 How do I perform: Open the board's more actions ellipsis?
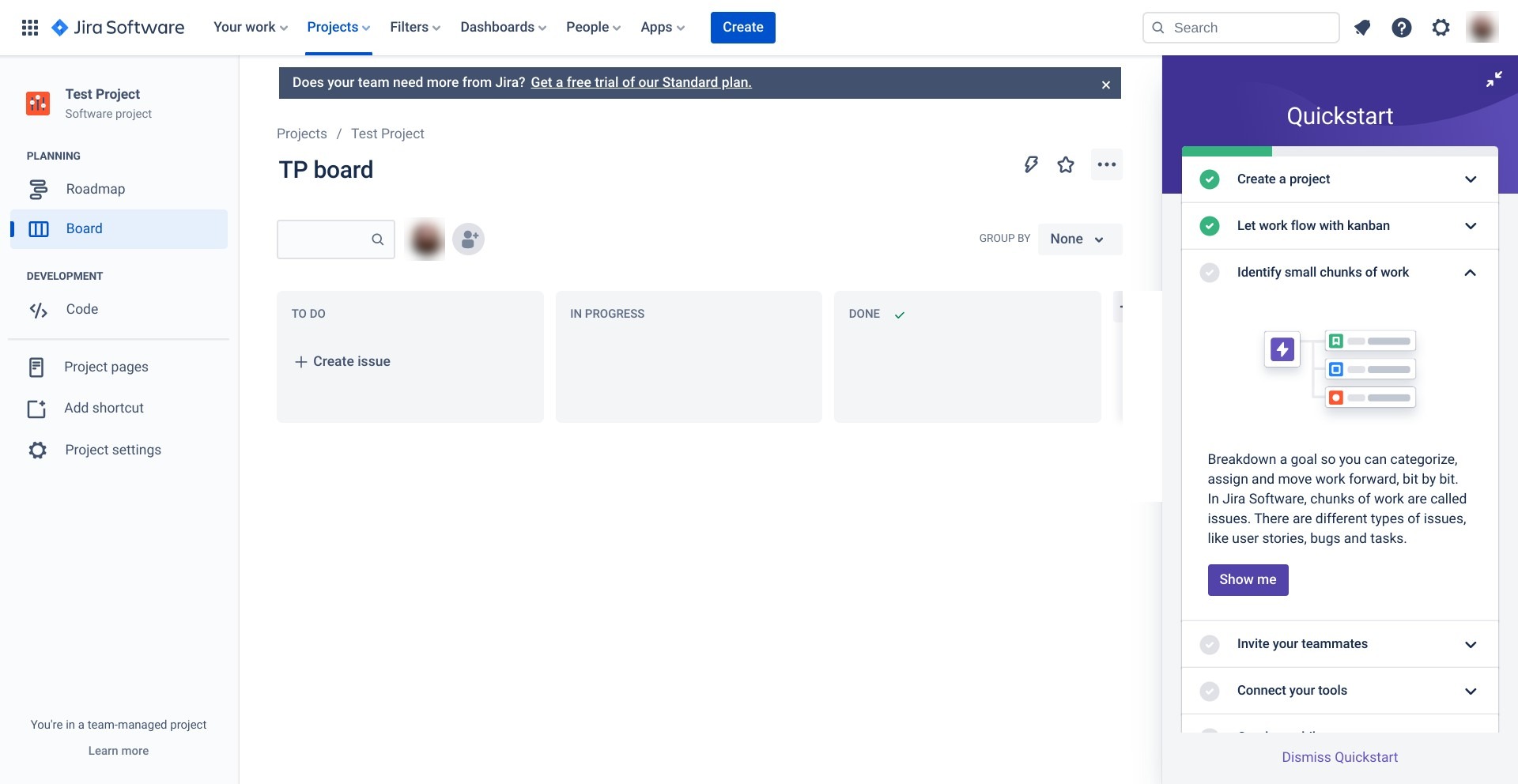pyautogui.click(x=1106, y=164)
